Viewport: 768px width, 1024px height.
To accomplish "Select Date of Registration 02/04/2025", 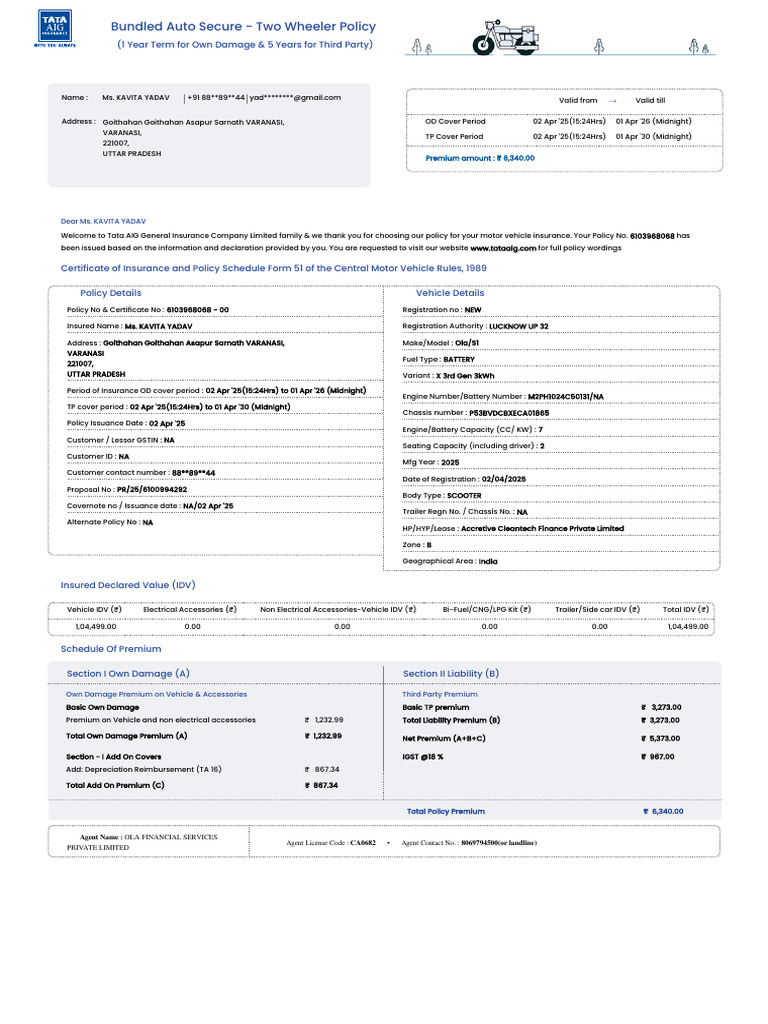I will 464,479.
